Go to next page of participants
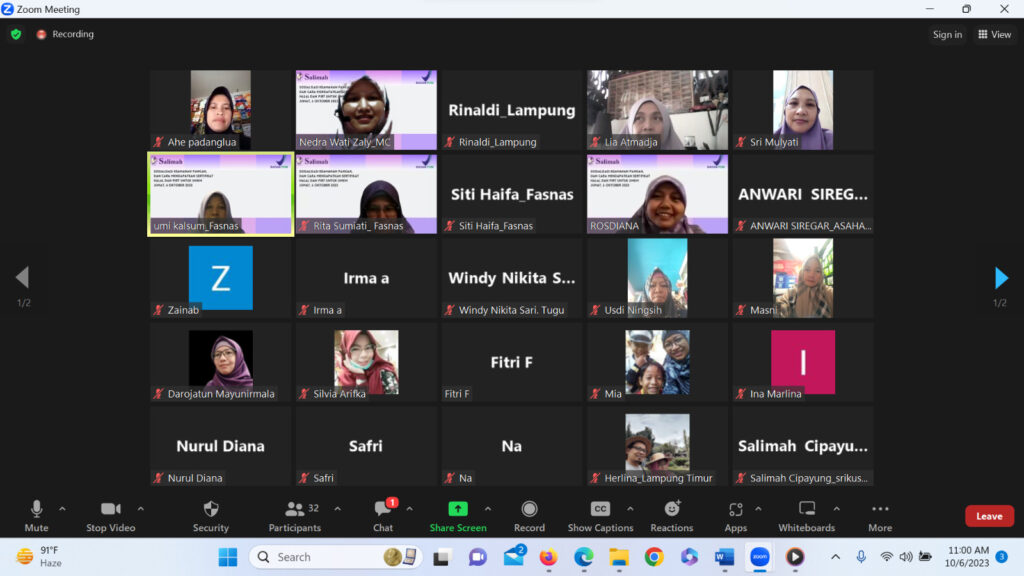The width and height of the screenshot is (1024, 576). tap(1001, 278)
